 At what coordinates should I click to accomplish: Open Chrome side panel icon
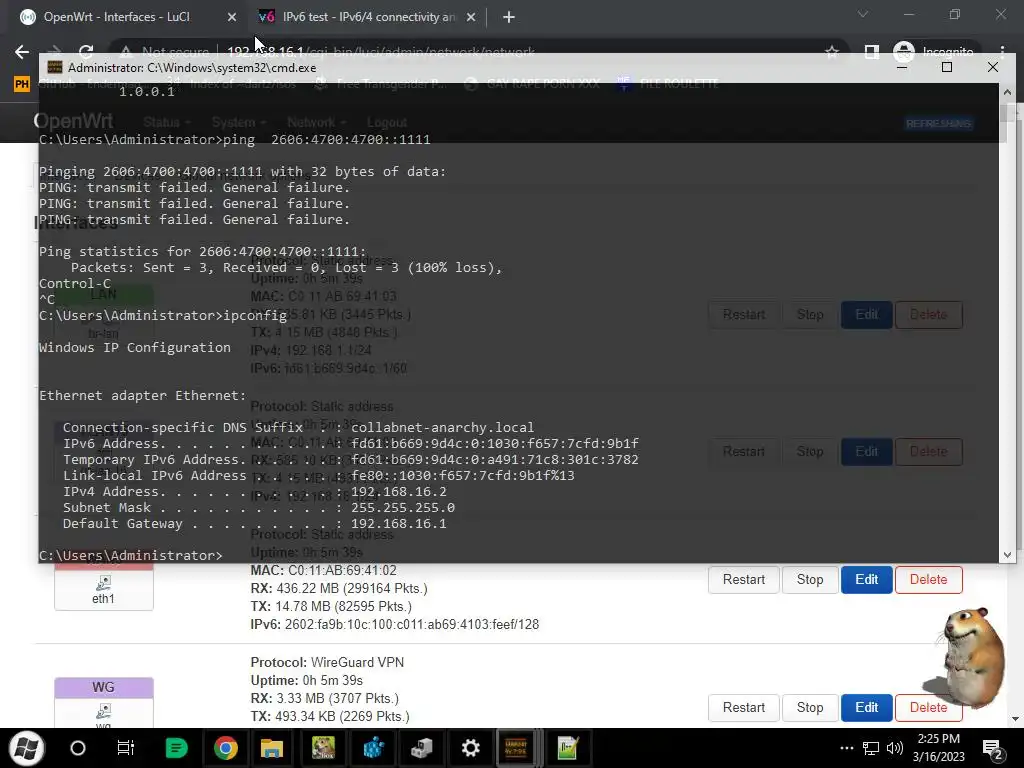871,52
